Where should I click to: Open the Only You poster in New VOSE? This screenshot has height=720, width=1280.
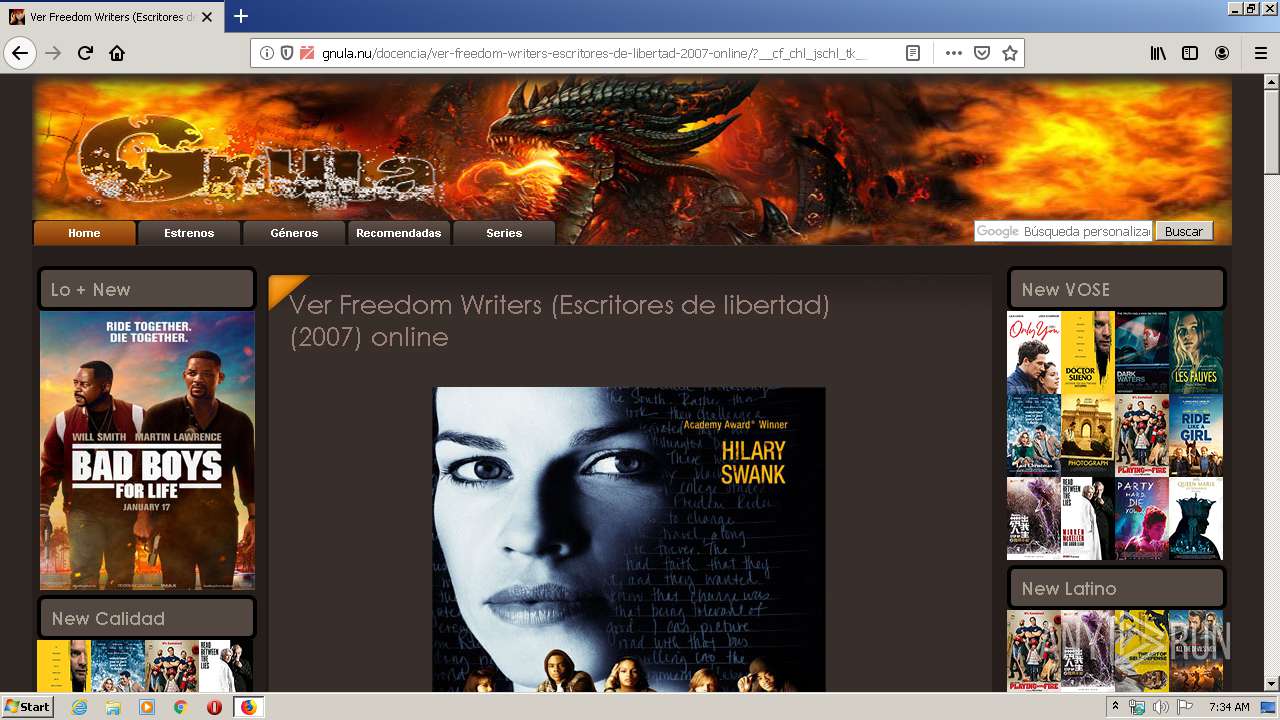pos(1033,353)
